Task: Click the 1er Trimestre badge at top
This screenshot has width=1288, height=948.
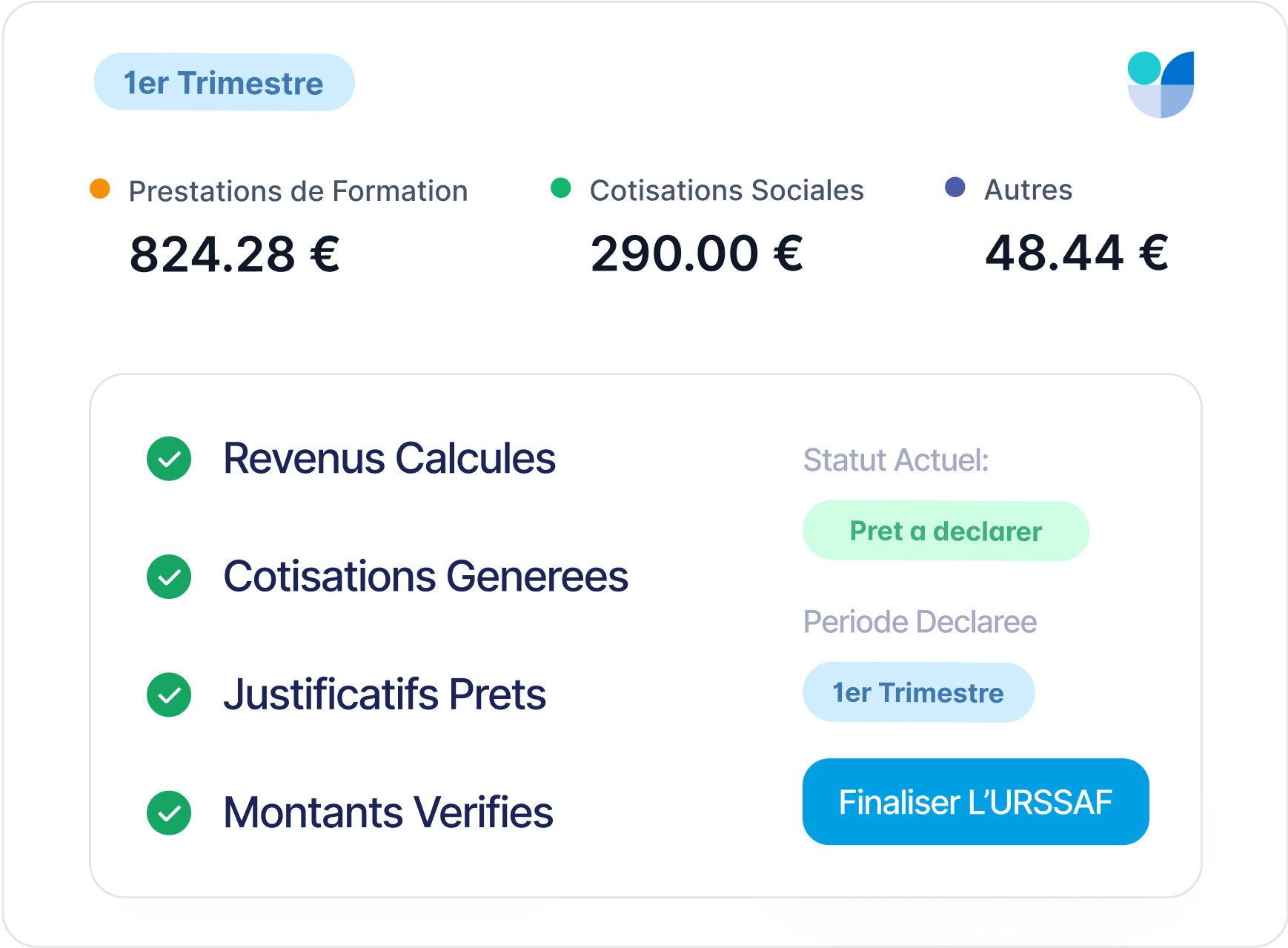Action: 224,82
